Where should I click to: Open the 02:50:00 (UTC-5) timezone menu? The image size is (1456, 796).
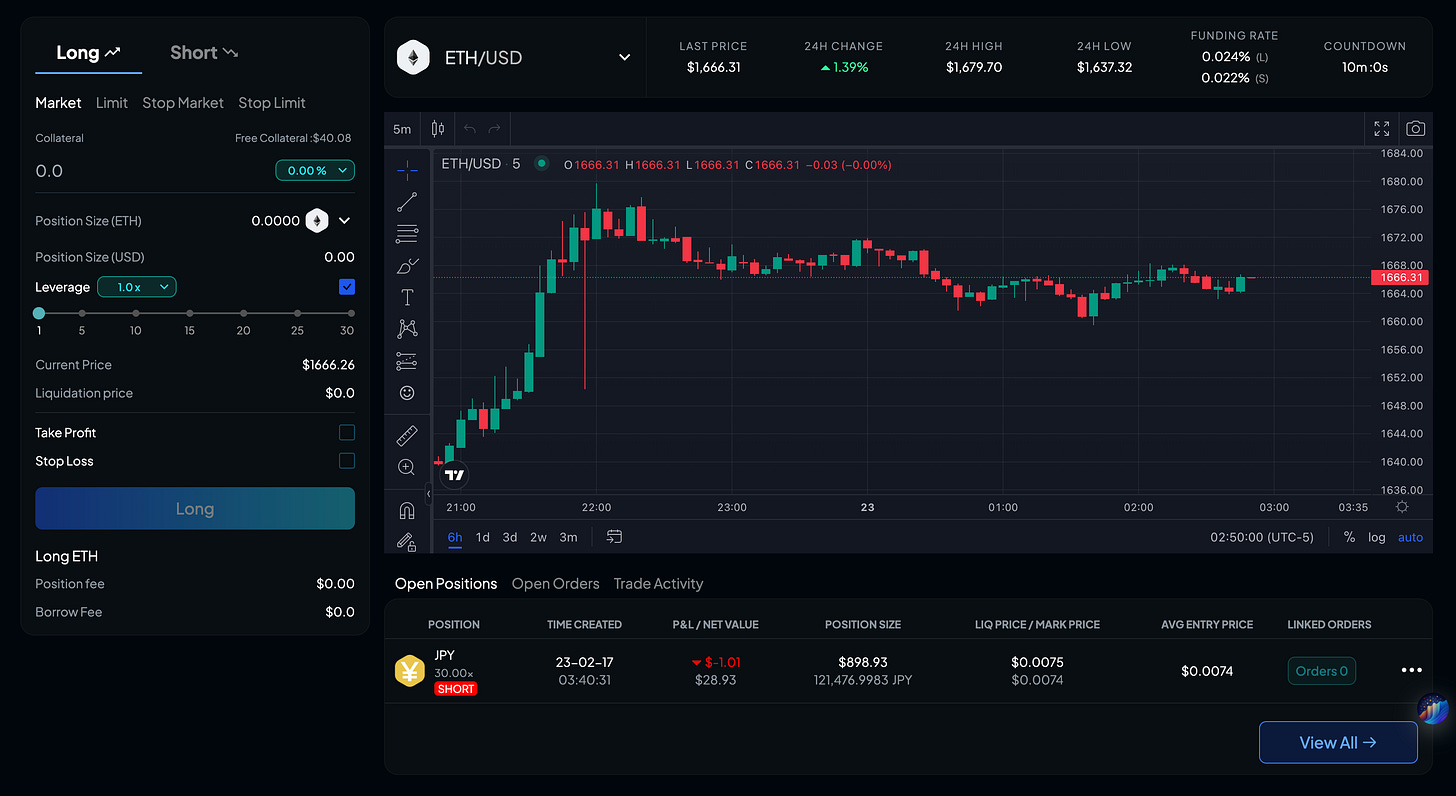tap(1261, 537)
